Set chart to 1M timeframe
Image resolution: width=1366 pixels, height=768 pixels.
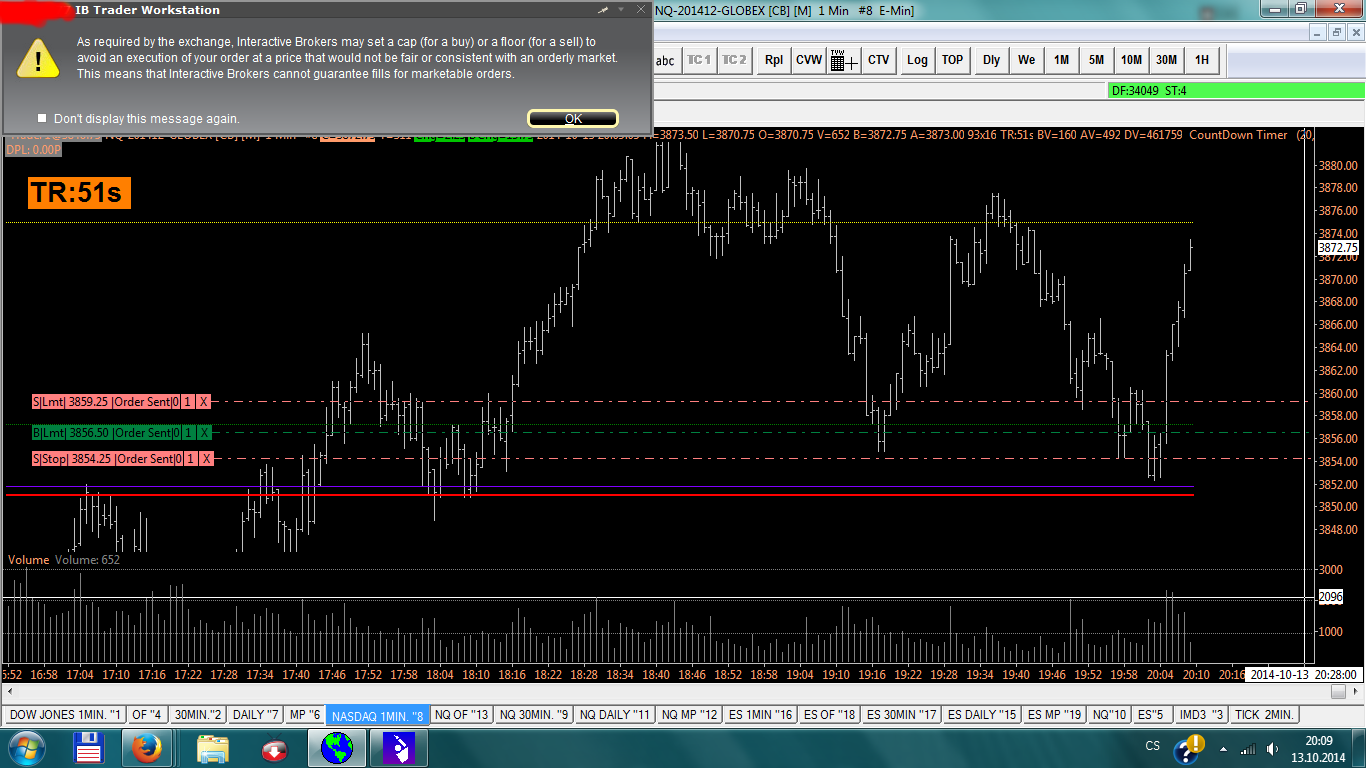(1062, 60)
